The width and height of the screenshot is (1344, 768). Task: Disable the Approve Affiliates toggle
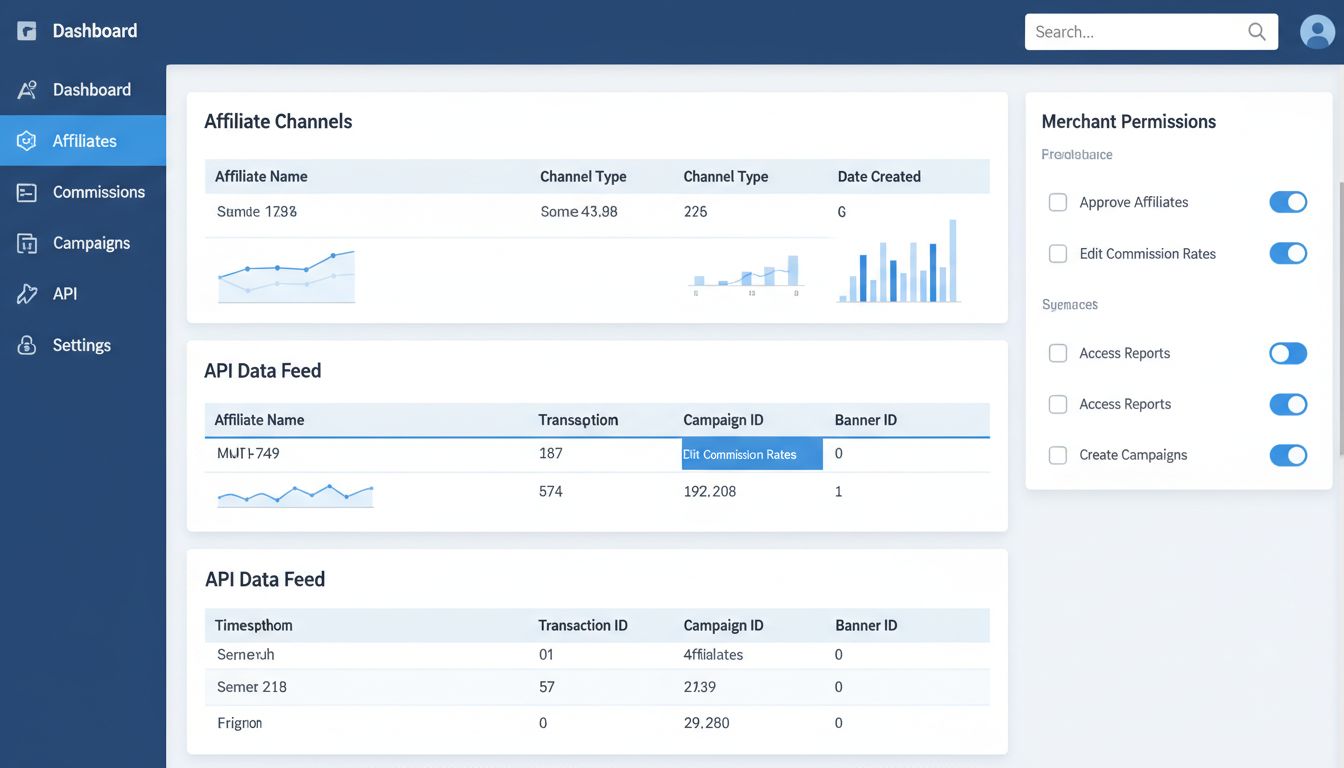1288,202
